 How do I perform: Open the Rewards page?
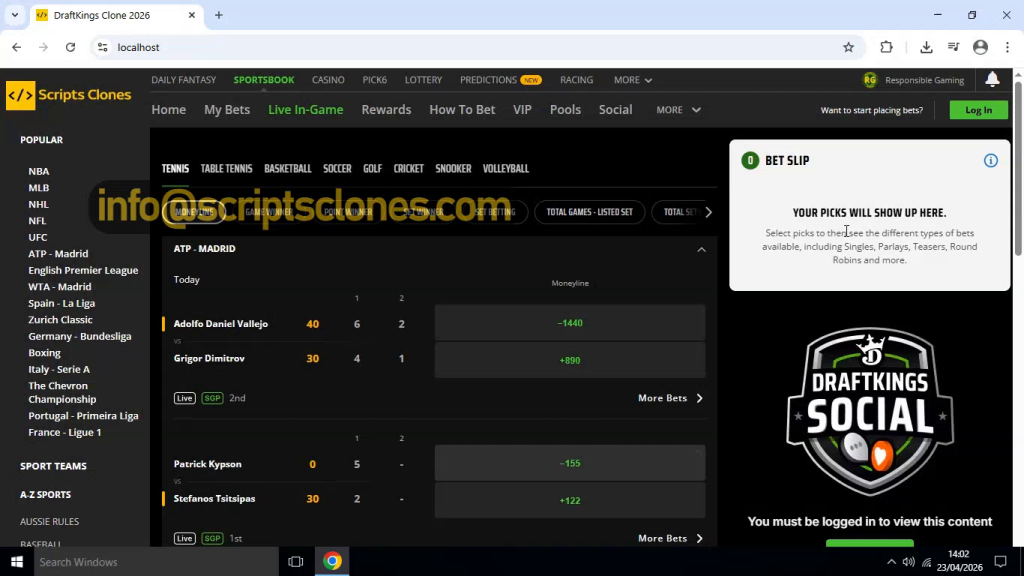(x=386, y=110)
